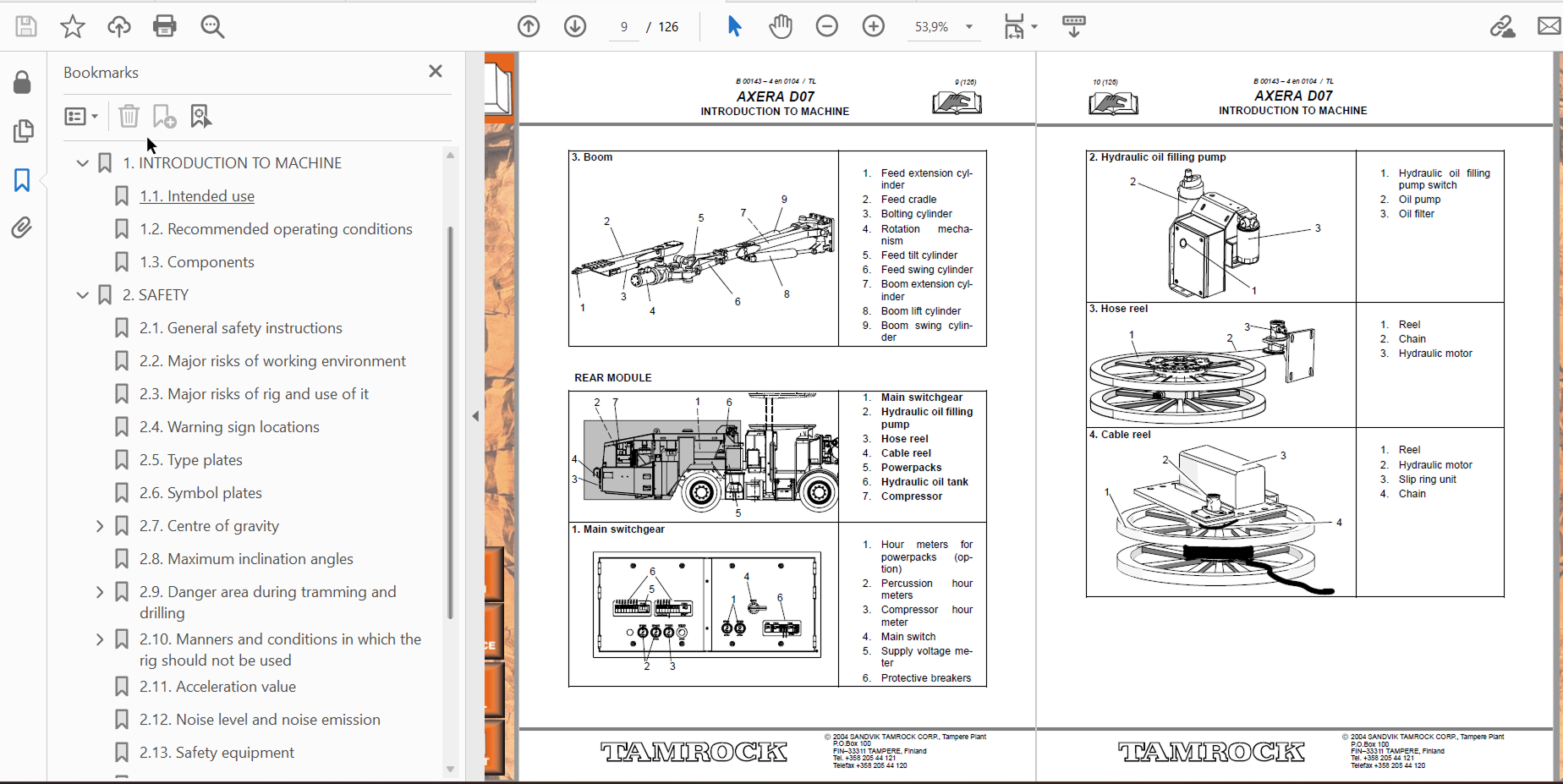Image resolution: width=1563 pixels, height=784 pixels.
Task: Toggle the Bookmarks panel sidebar button
Action: click(22, 179)
